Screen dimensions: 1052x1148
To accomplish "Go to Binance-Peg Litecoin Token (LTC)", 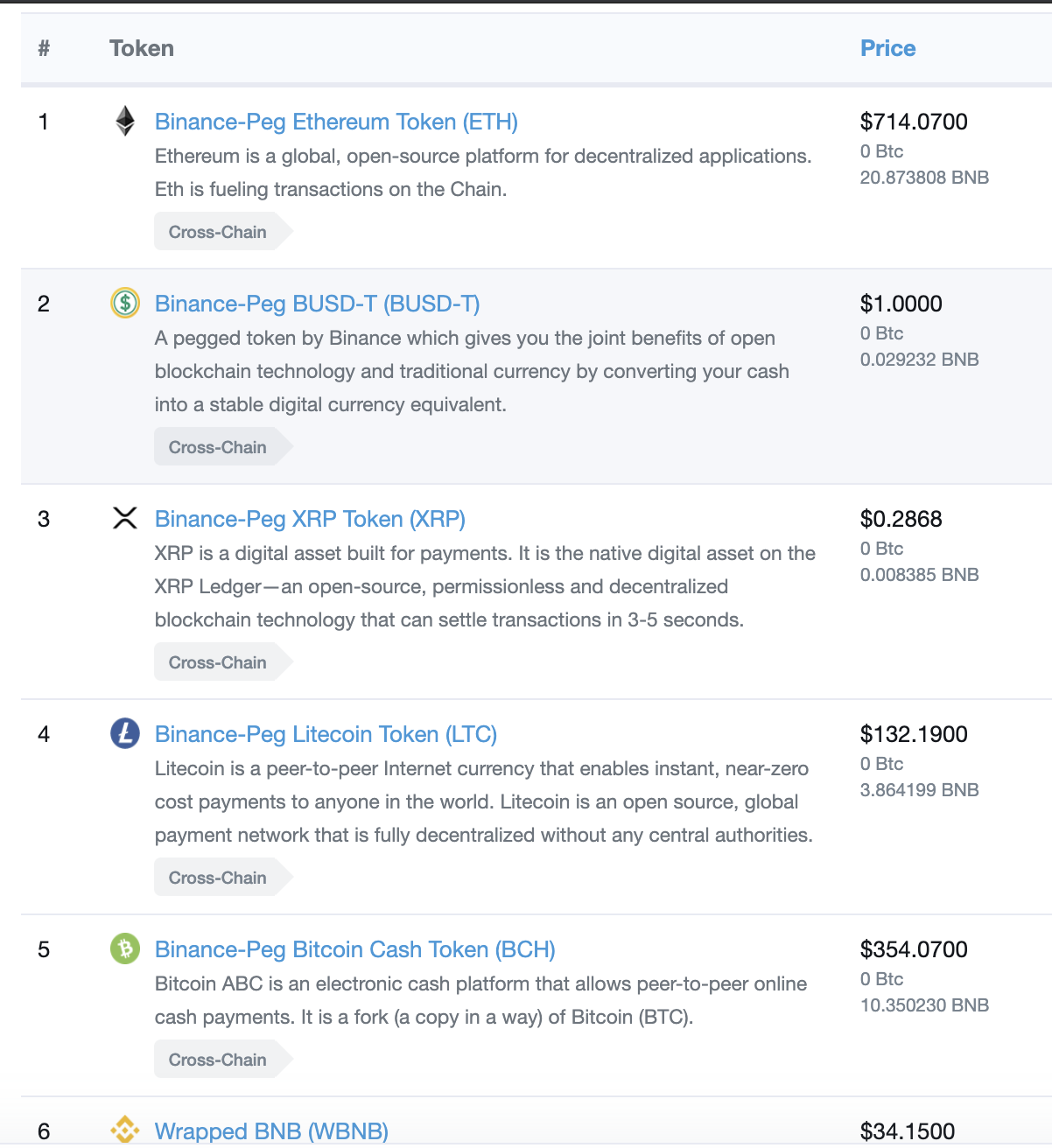I will [326, 734].
